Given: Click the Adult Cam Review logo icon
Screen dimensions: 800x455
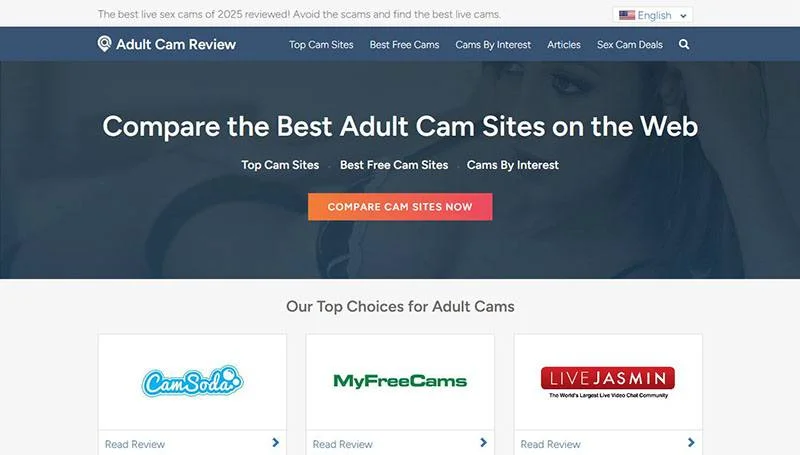Looking at the screenshot, I should click(104, 44).
